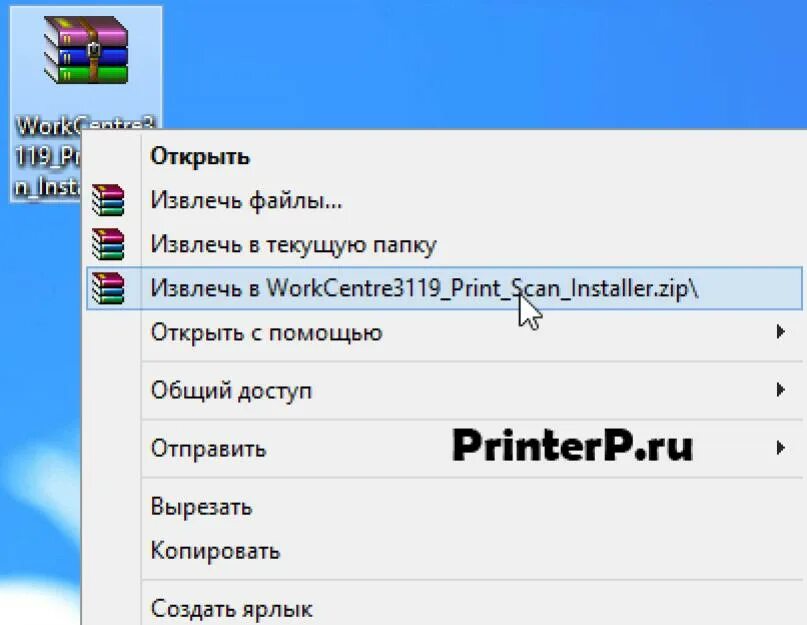Click the WinRAR icon beside Извлечь файлы
807x625 pixels.
pos(108,200)
